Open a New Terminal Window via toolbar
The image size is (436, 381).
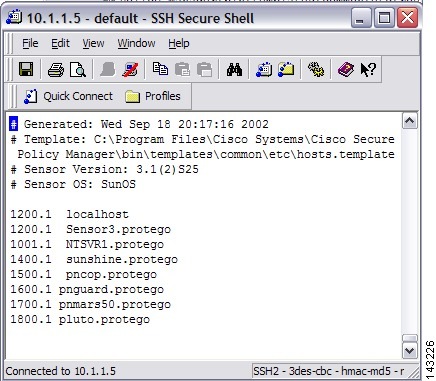[264, 69]
